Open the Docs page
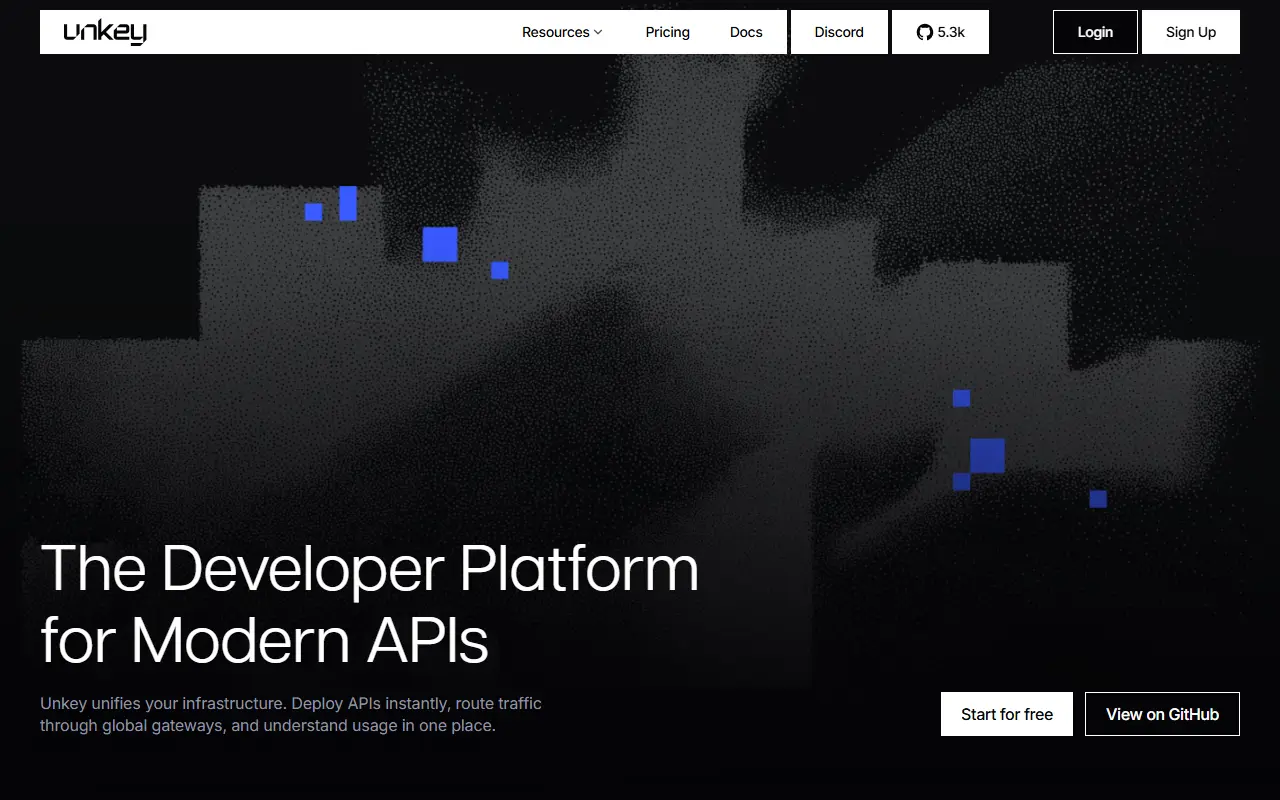Image resolution: width=1280 pixels, height=800 pixels. pyautogui.click(x=746, y=32)
